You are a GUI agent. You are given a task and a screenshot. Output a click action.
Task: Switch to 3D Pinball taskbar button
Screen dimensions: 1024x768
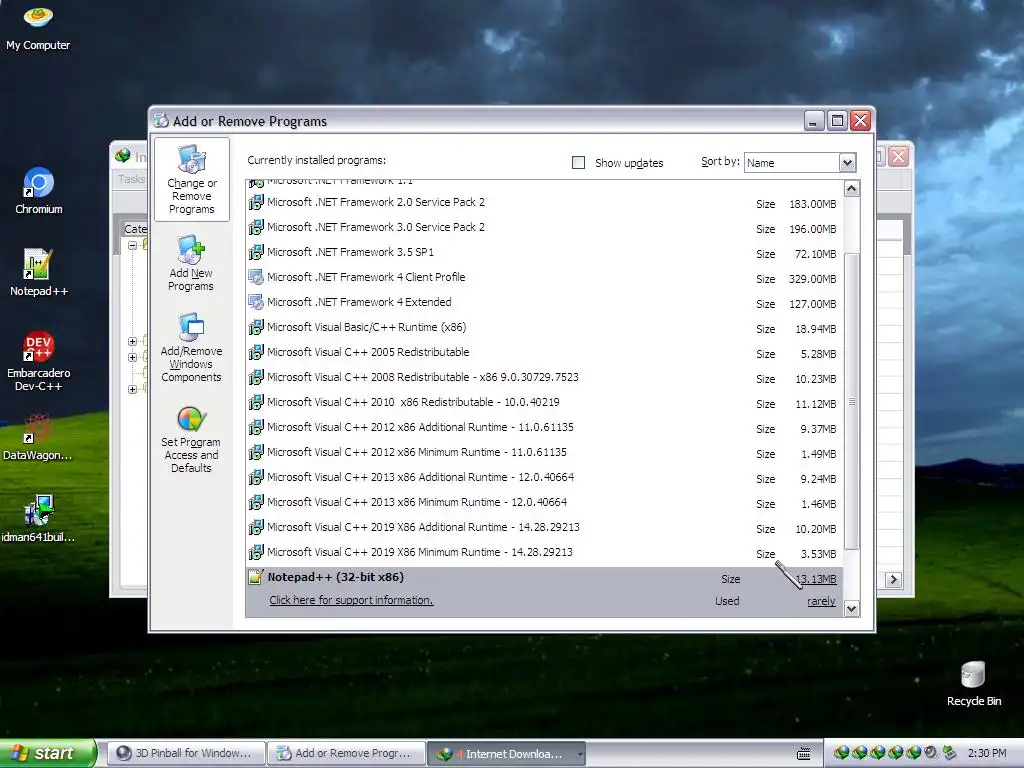click(186, 753)
